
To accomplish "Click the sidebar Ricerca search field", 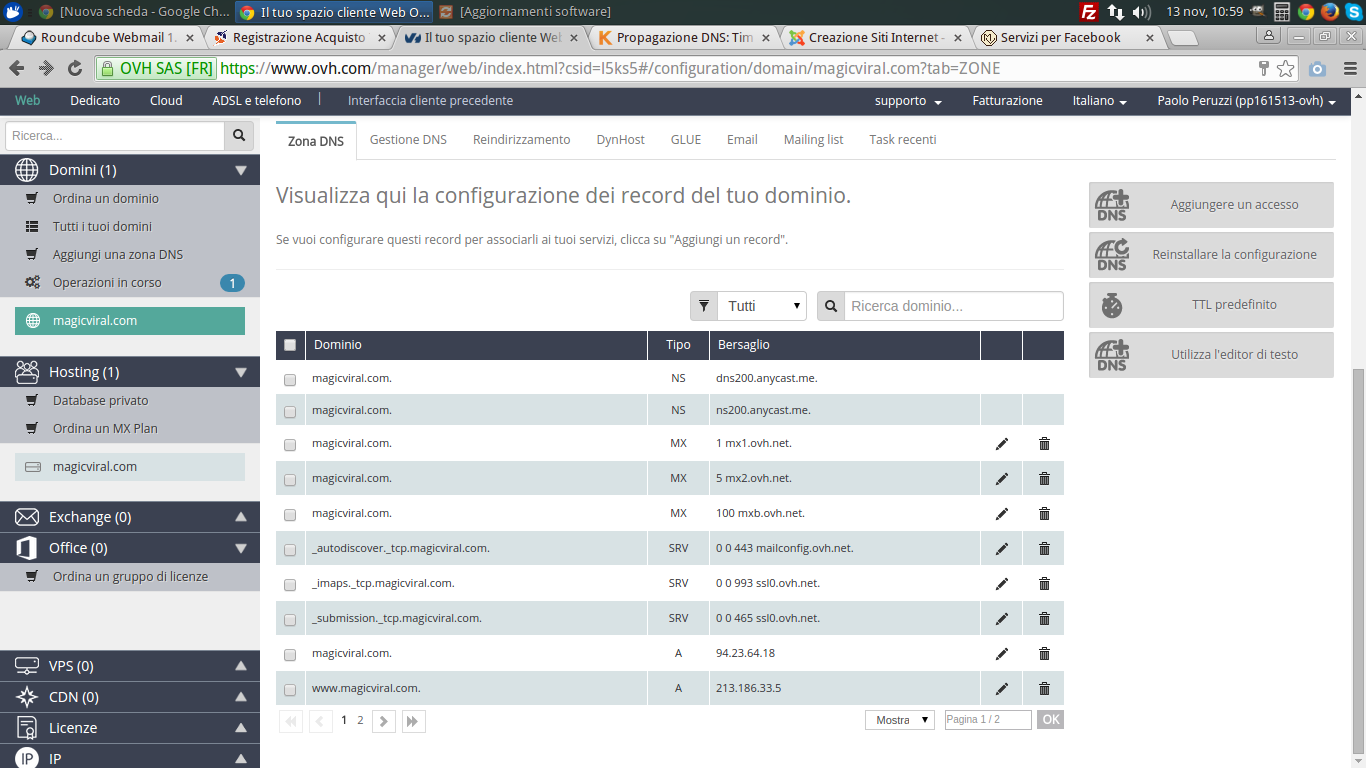I will (x=115, y=136).
